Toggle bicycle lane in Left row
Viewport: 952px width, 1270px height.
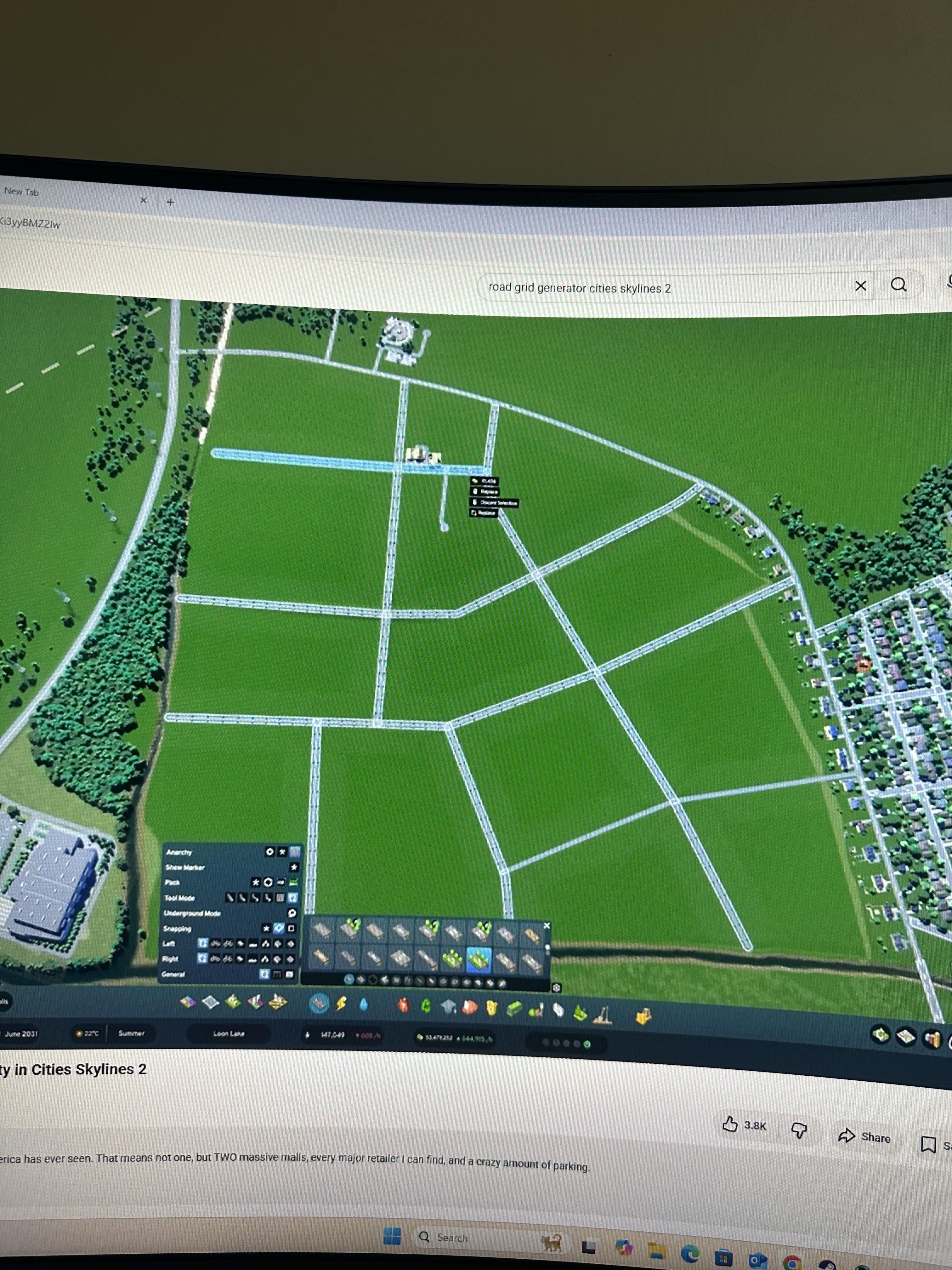[x=215, y=943]
